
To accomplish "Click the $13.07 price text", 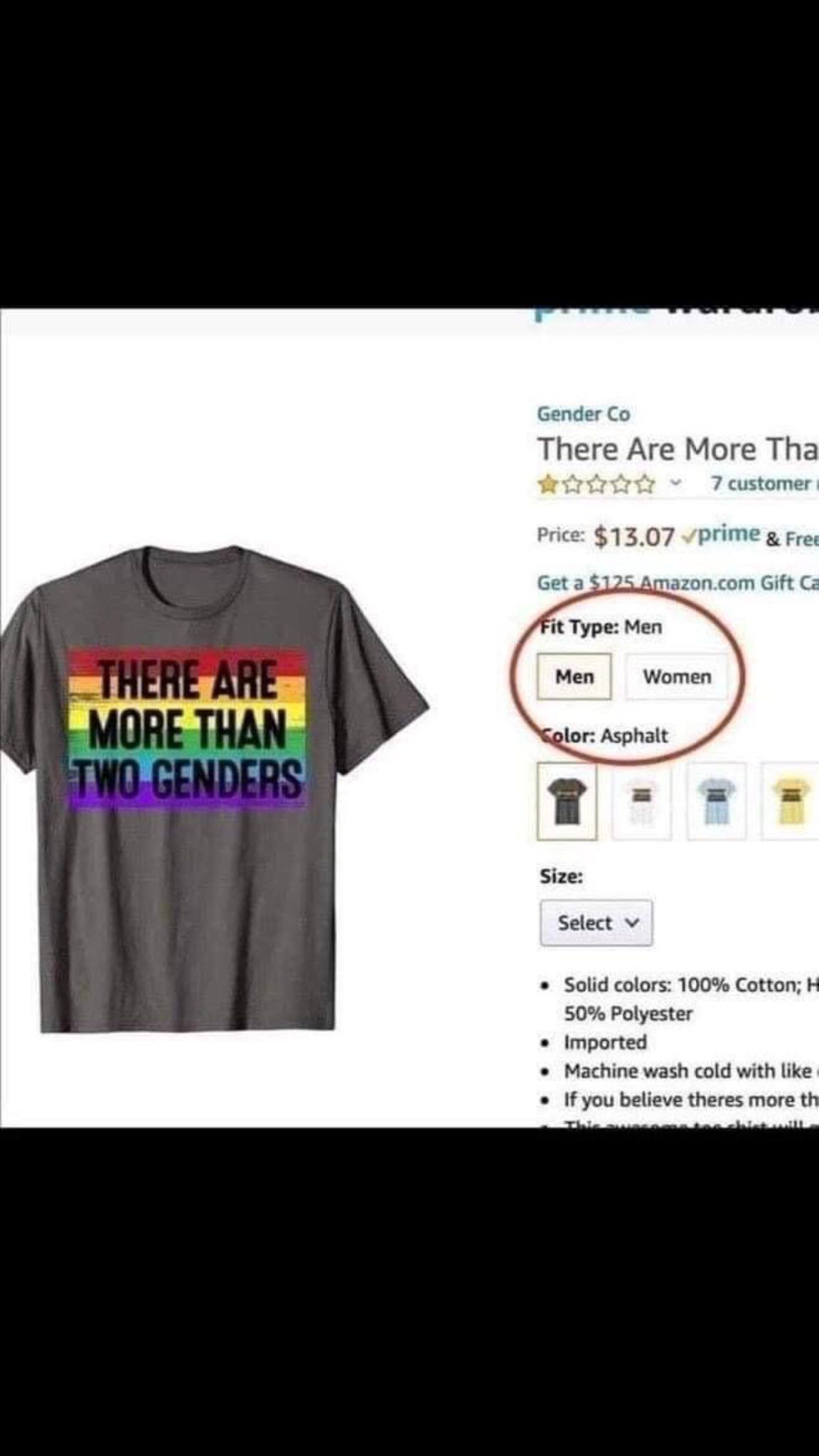I will point(633,537).
